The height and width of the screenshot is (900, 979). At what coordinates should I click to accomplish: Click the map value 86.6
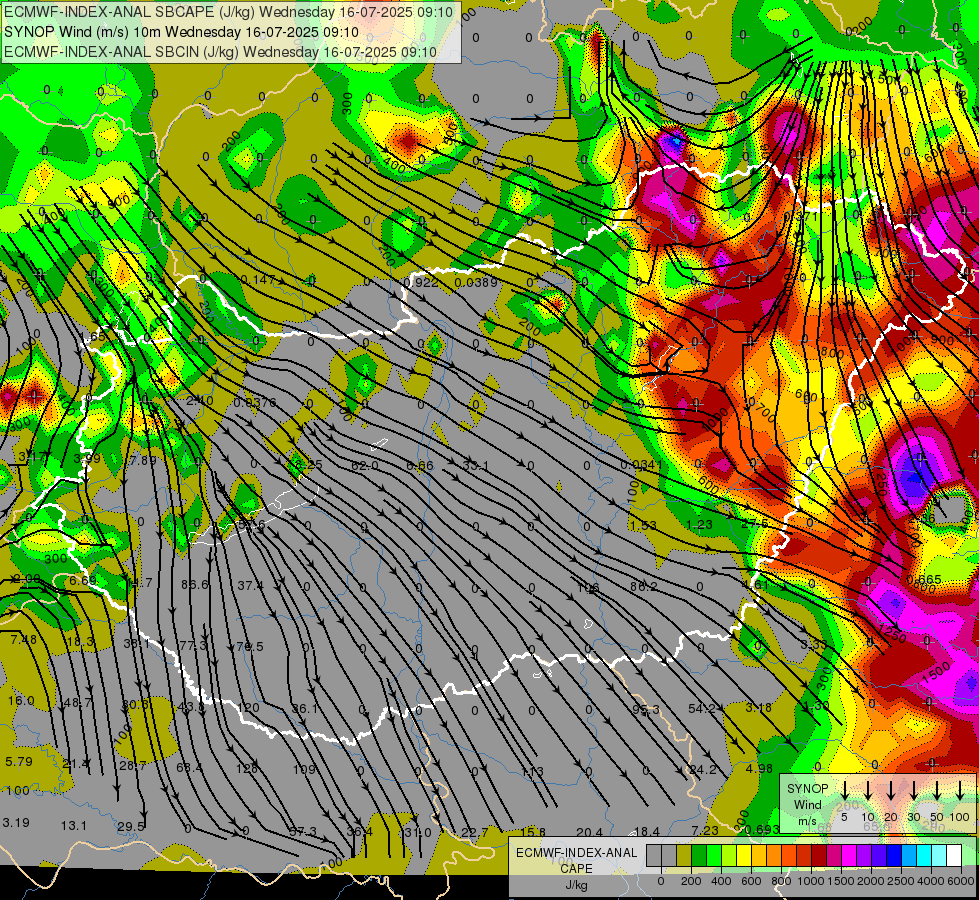click(x=194, y=585)
